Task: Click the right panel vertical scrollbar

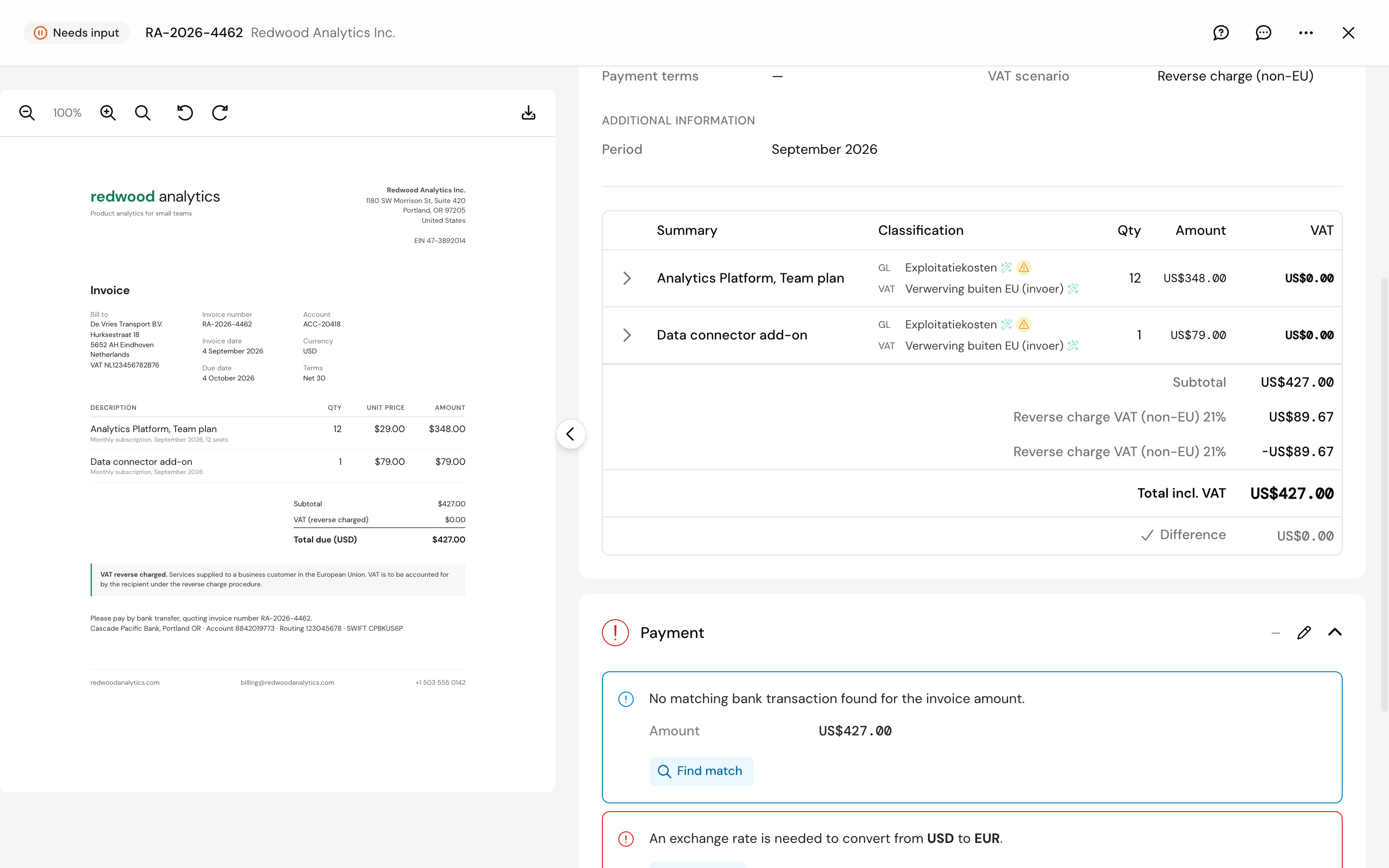Action: pos(1384,494)
